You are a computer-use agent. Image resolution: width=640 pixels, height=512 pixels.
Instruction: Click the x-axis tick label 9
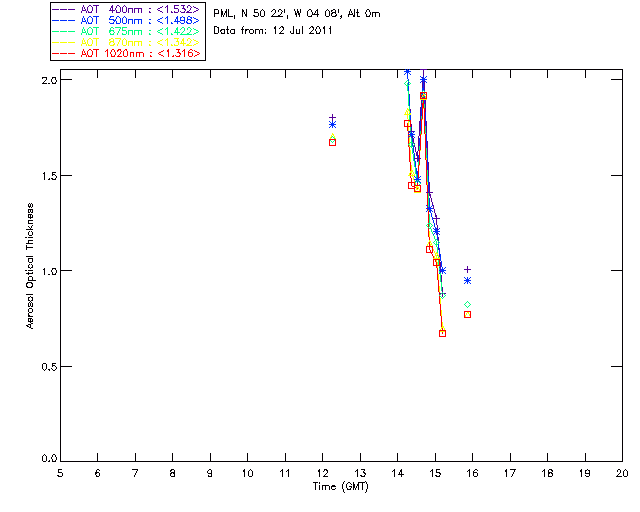tap(210, 473)
